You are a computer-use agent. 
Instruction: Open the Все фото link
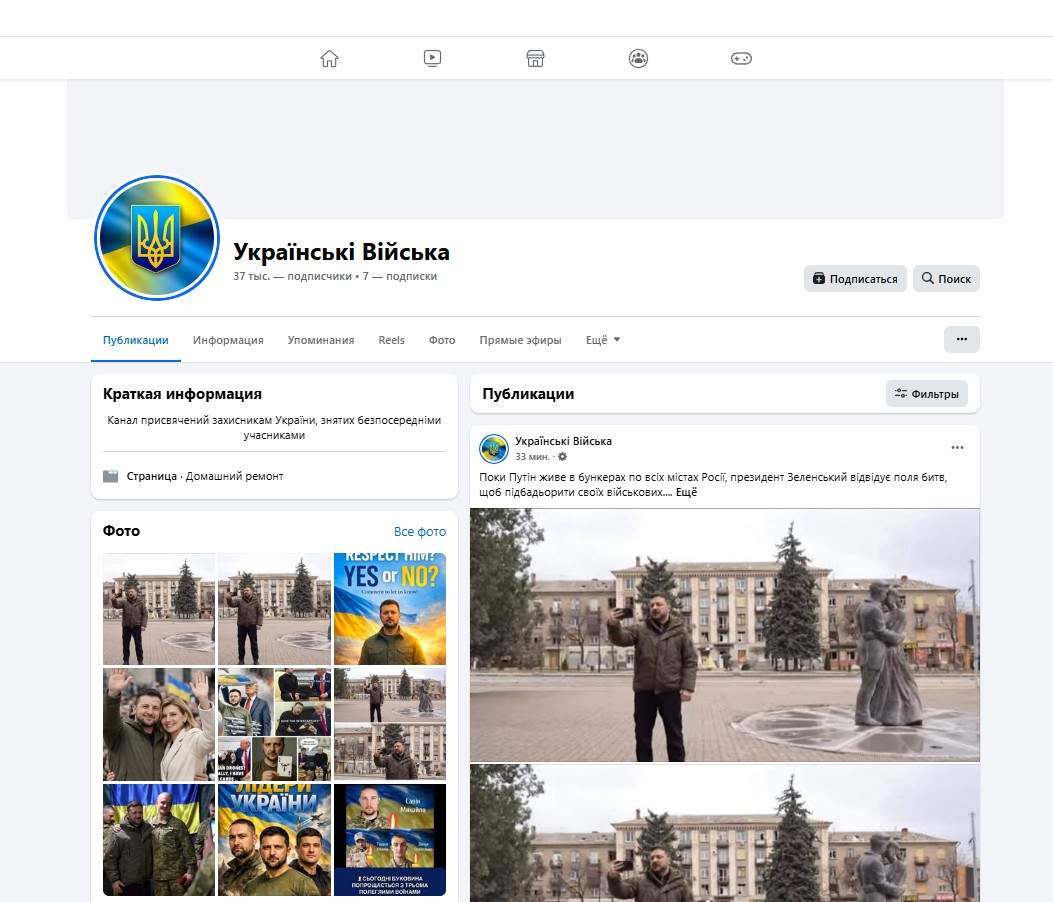tap(420, 531)
